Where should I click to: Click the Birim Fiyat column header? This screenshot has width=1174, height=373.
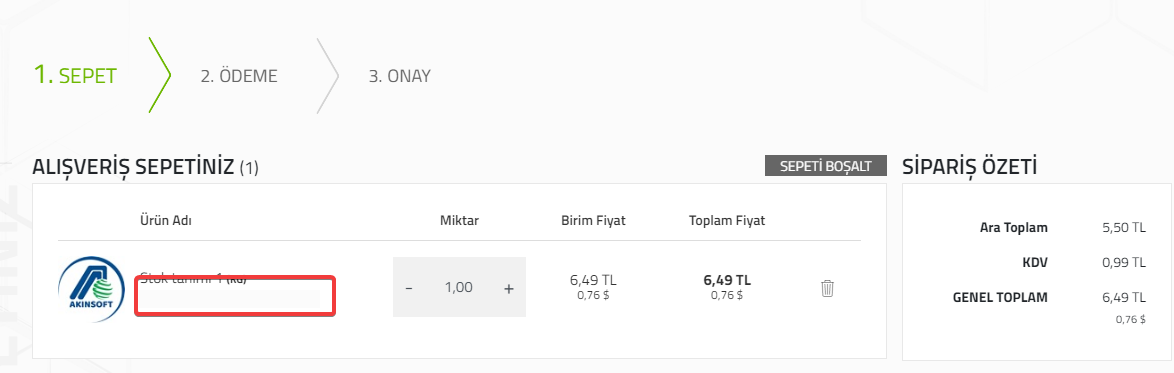point(593,220)
